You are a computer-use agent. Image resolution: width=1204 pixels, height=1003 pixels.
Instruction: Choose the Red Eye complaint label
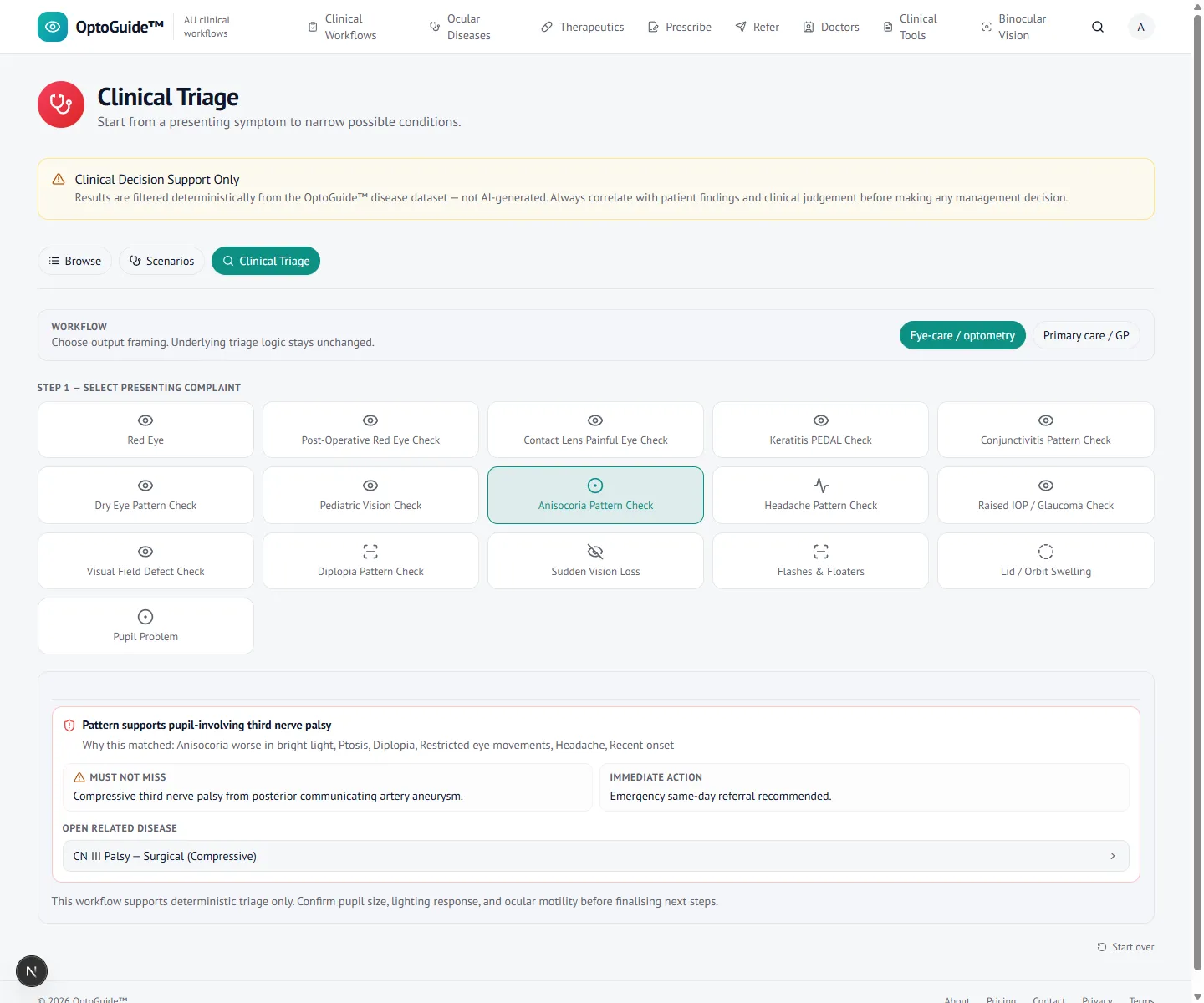coord(145,440)
